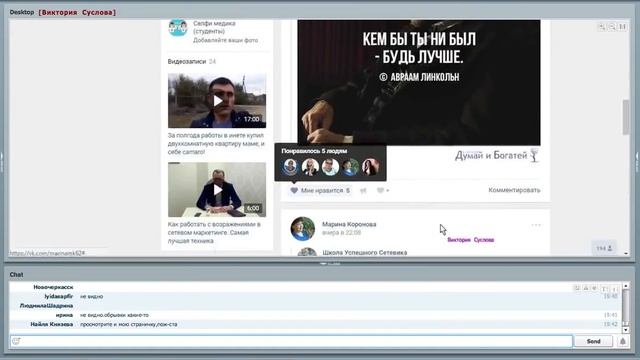Click the share megaphone icon under the post
Image resolution: width=640 pixels, height=360 pixels.
pos(363,191)
